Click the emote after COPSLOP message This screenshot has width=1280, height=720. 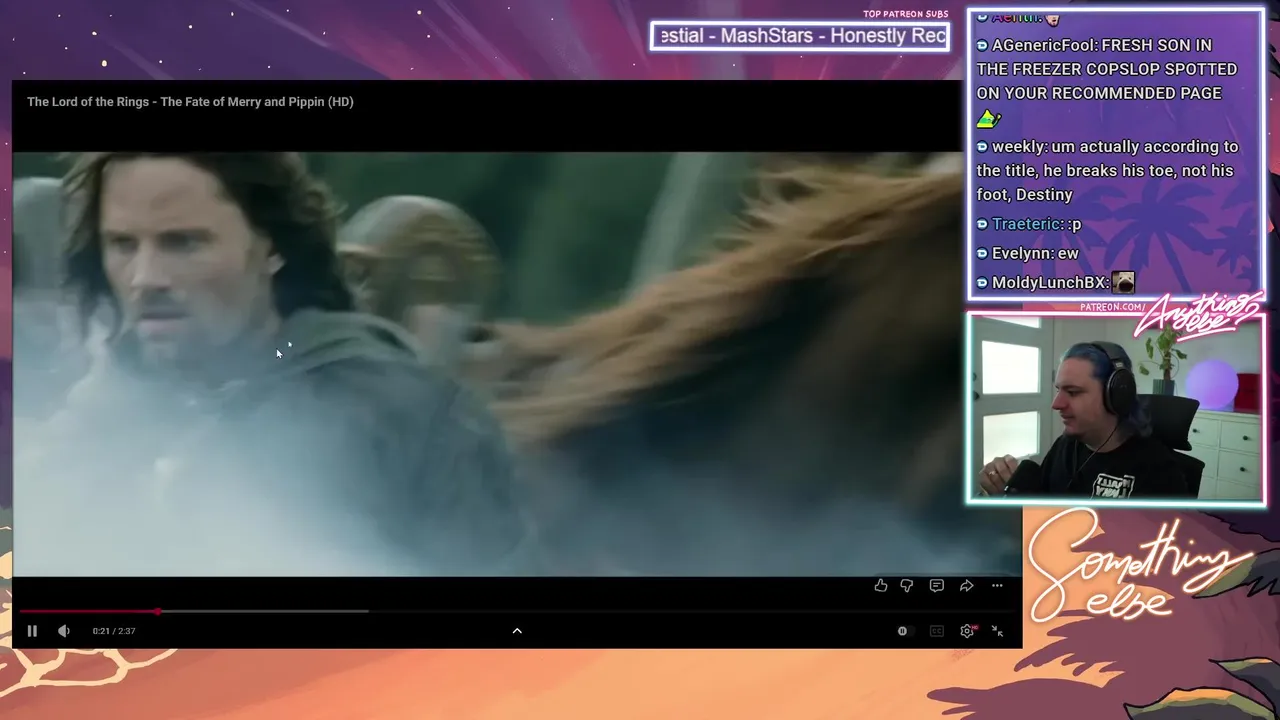click(x=988, y=118)
